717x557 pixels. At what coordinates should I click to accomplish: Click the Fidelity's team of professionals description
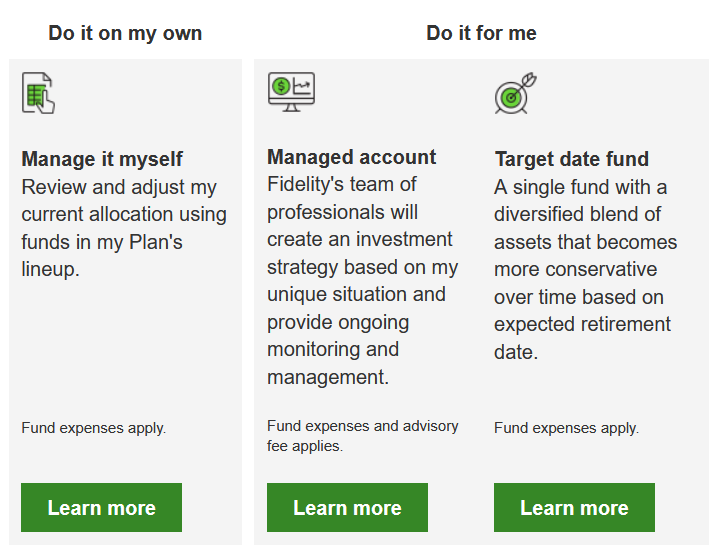pyautogui.click(x=362, y=281)
